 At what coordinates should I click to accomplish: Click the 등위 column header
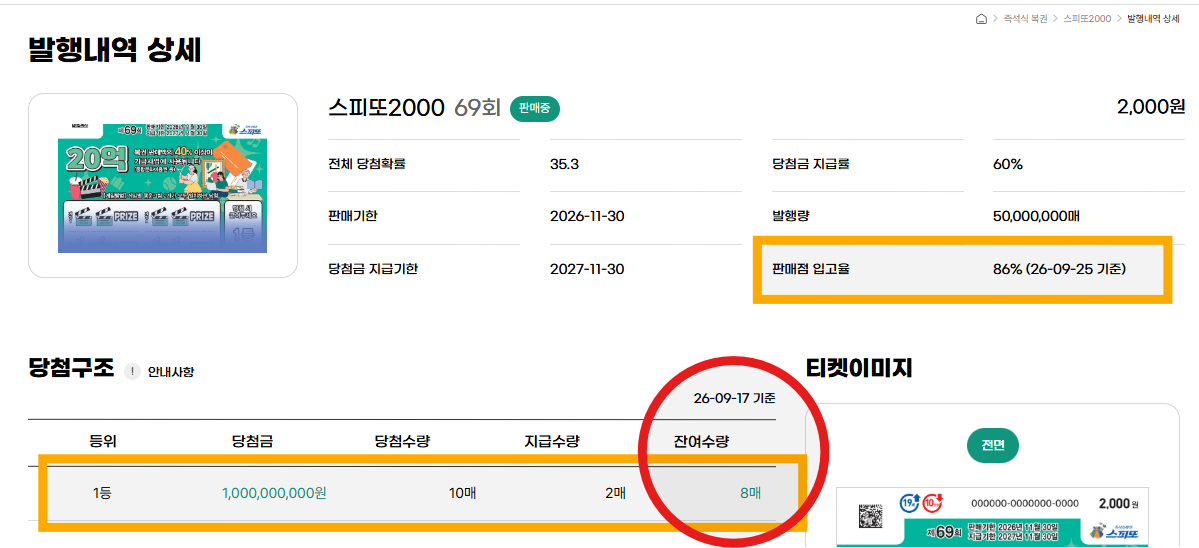point(102,441)
